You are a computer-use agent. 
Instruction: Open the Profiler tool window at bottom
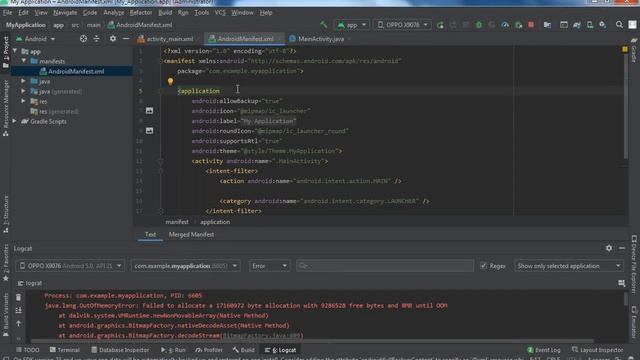click(209, 350)
